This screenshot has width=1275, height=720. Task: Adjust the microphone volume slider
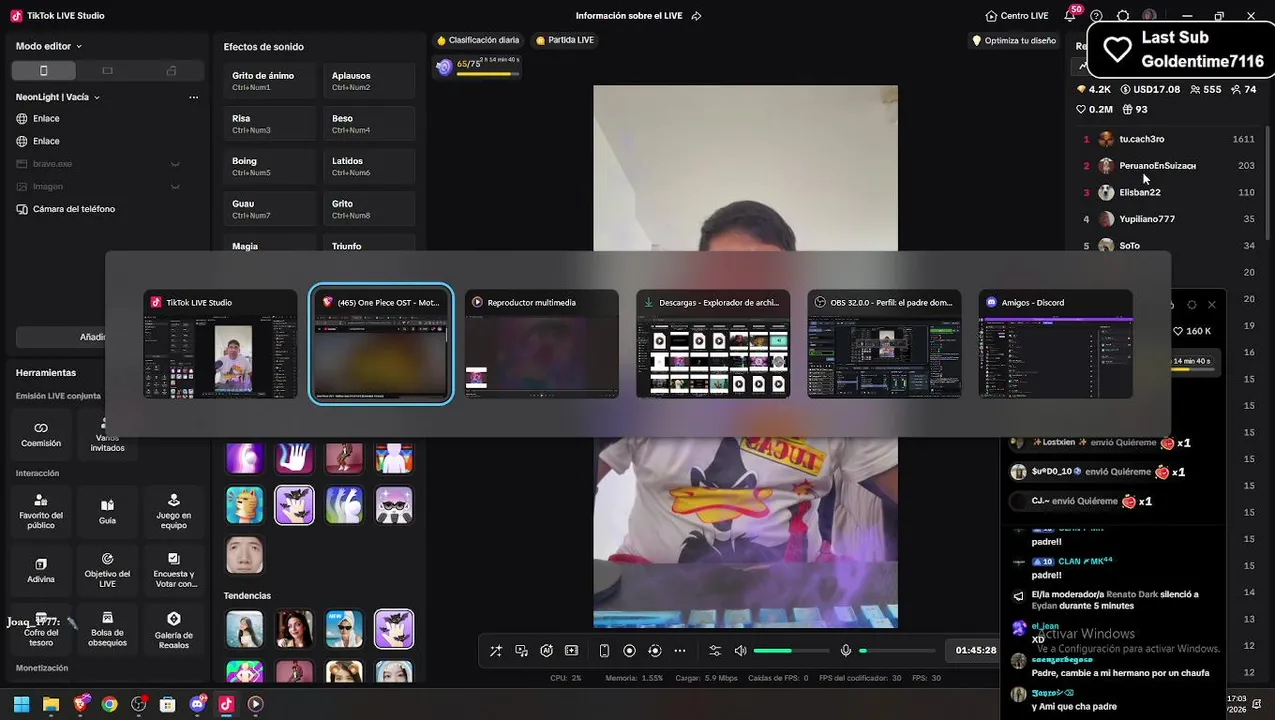[x=897, y=650]
